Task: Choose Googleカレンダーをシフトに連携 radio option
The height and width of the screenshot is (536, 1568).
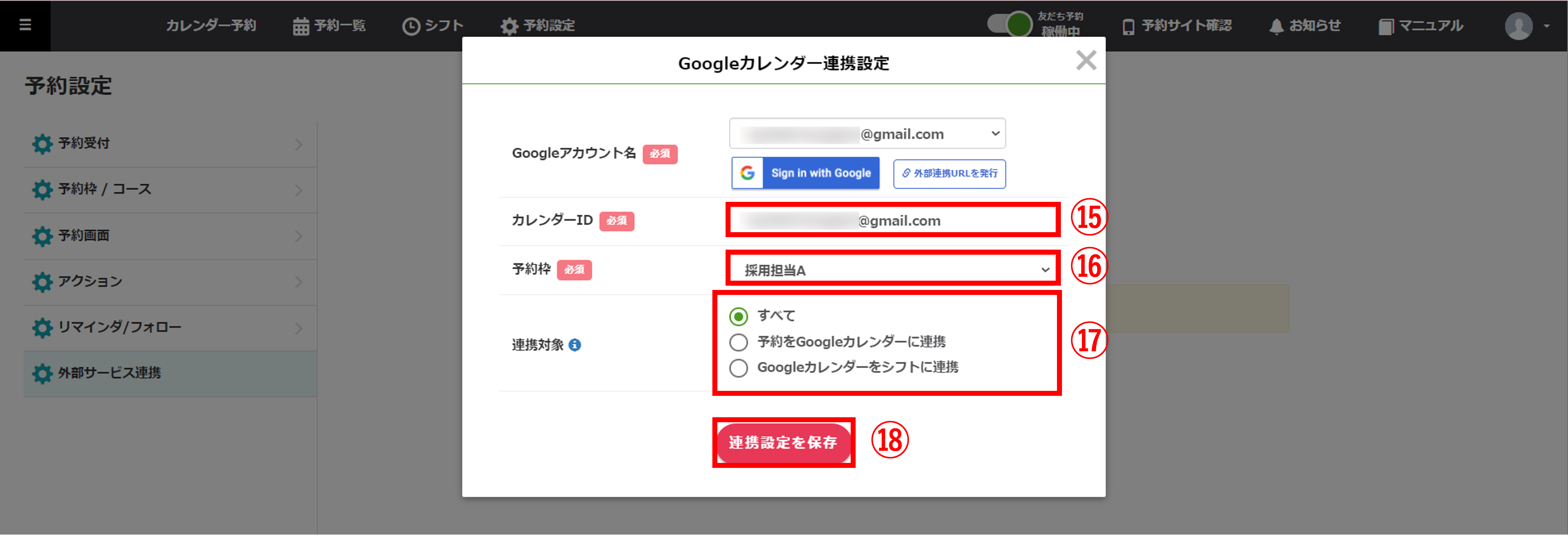Action: click(738, 368)
